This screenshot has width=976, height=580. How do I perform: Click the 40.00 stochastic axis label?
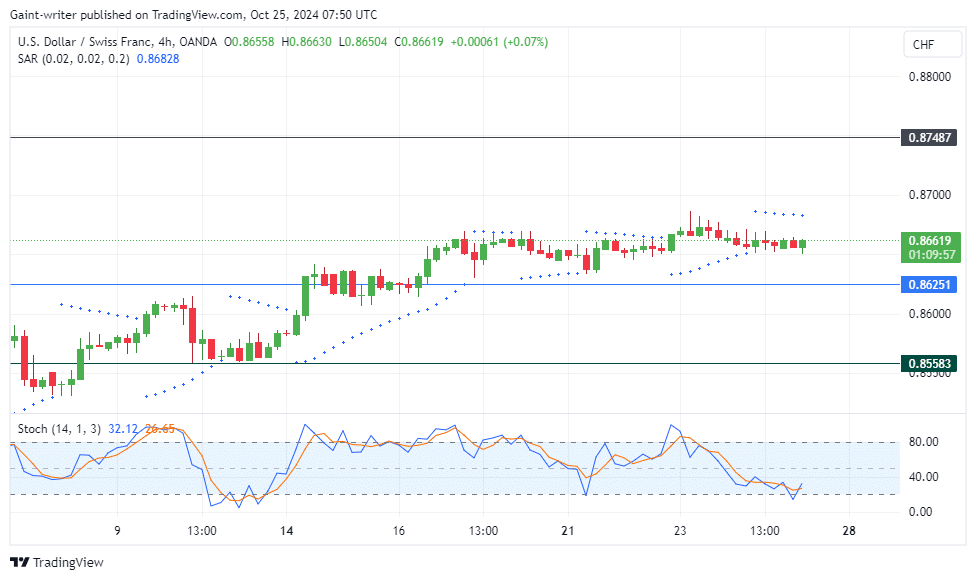tap(923, 477)
